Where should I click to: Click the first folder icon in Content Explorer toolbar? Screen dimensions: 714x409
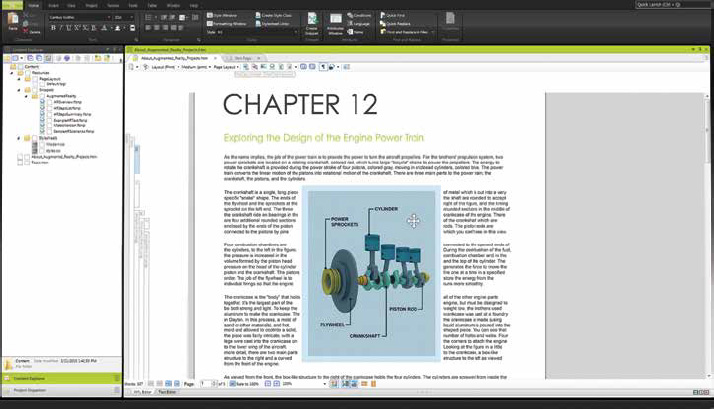(7, 58)
